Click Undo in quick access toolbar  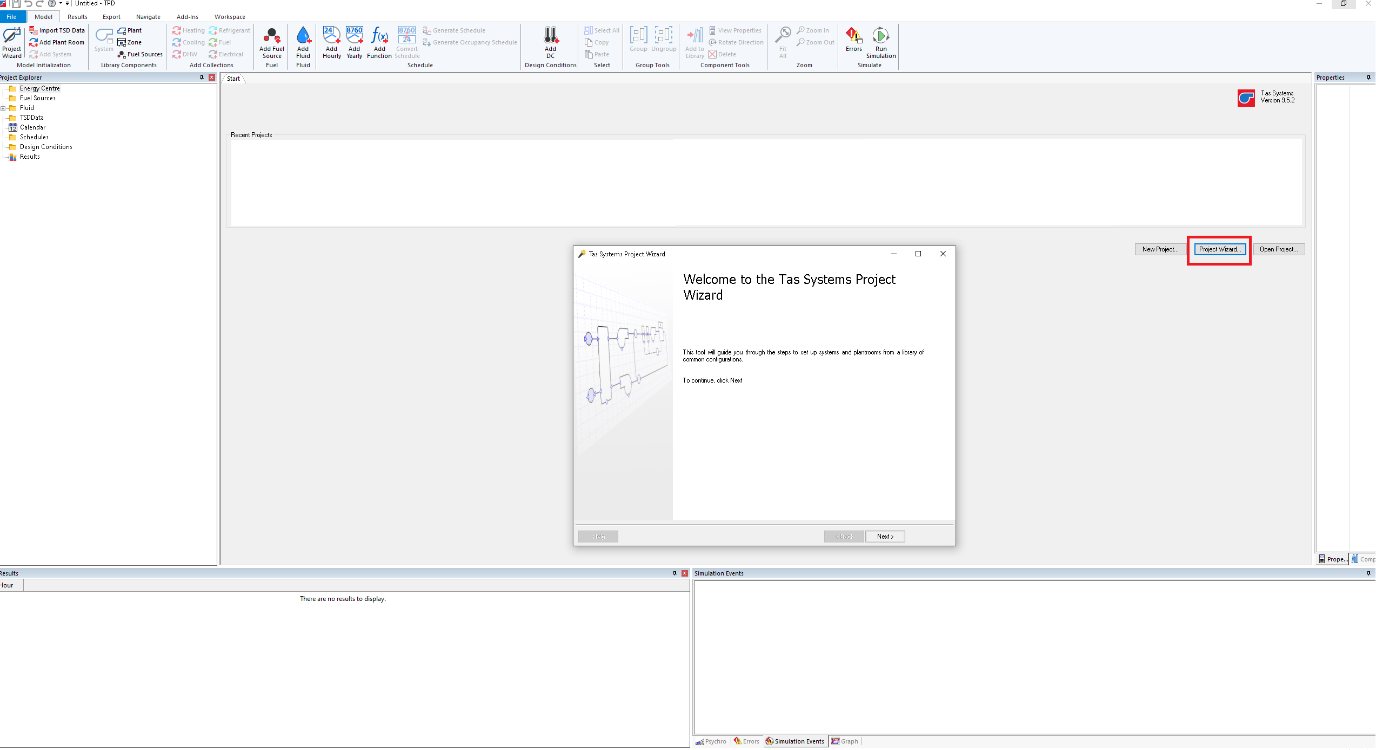point(28,4)
